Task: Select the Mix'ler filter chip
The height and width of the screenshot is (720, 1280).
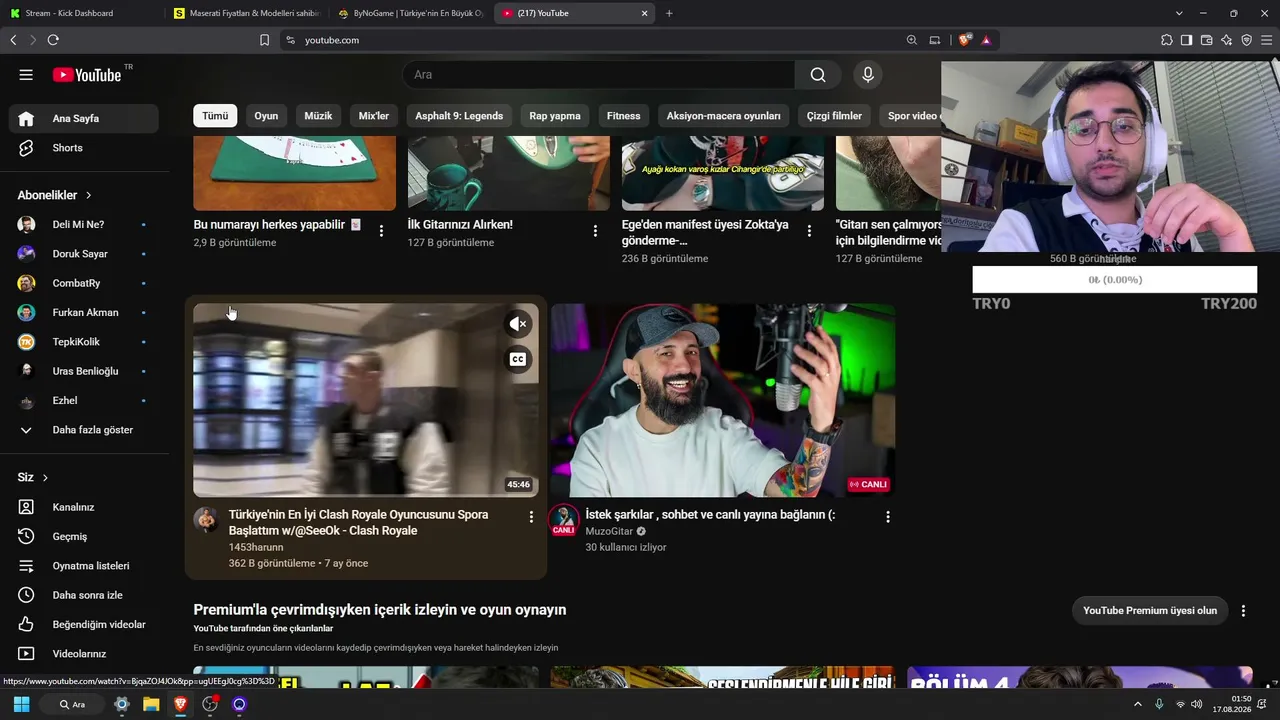Action: 374,116
